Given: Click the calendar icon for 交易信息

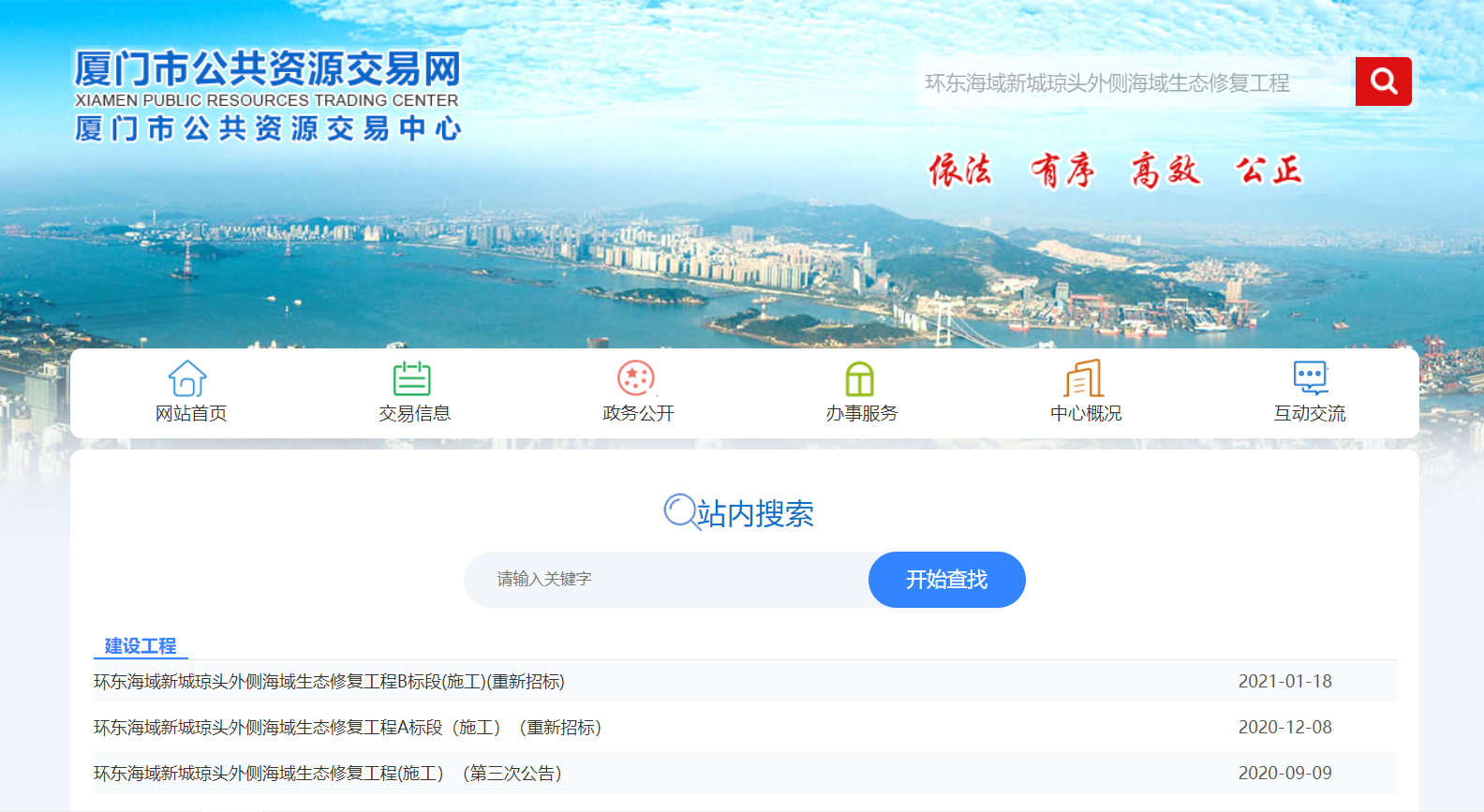Looking at the screenshot, I should [411, 378].
